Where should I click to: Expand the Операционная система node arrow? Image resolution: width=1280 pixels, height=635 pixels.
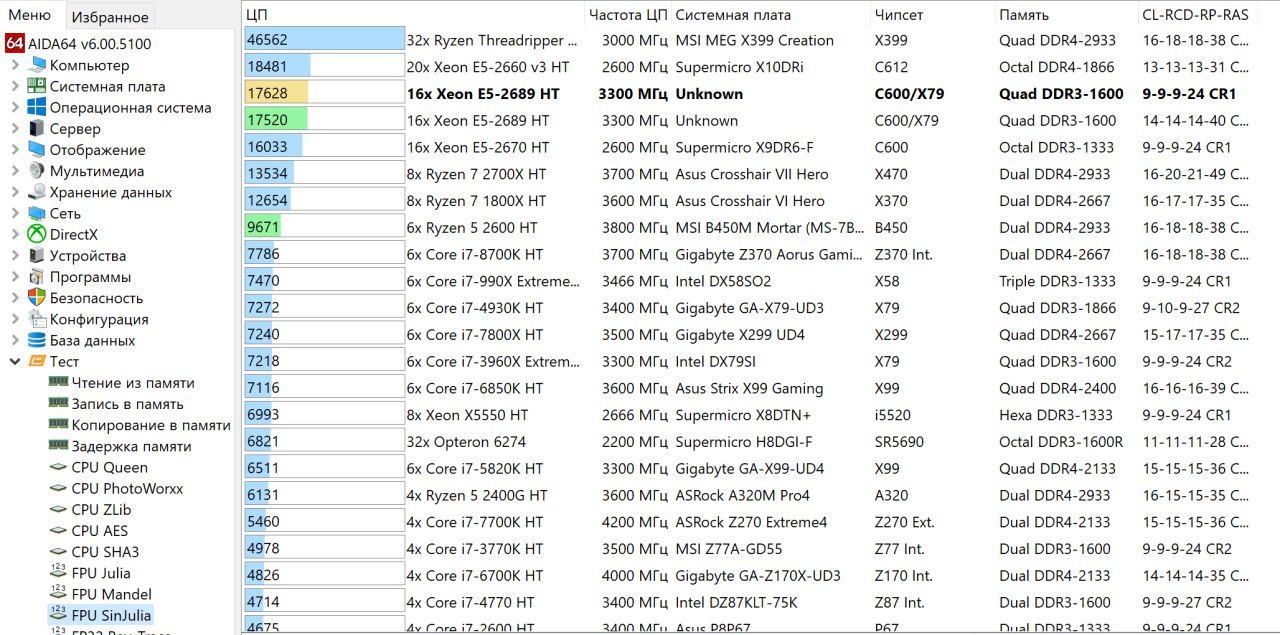(15, 107)
